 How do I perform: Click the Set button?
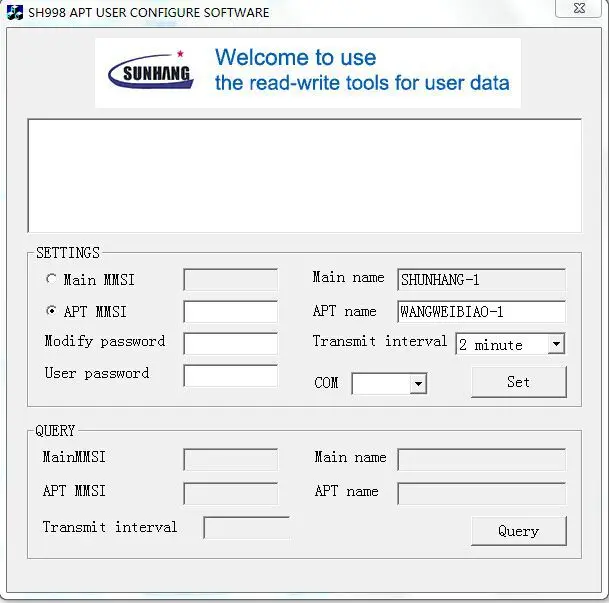[519, 382]
